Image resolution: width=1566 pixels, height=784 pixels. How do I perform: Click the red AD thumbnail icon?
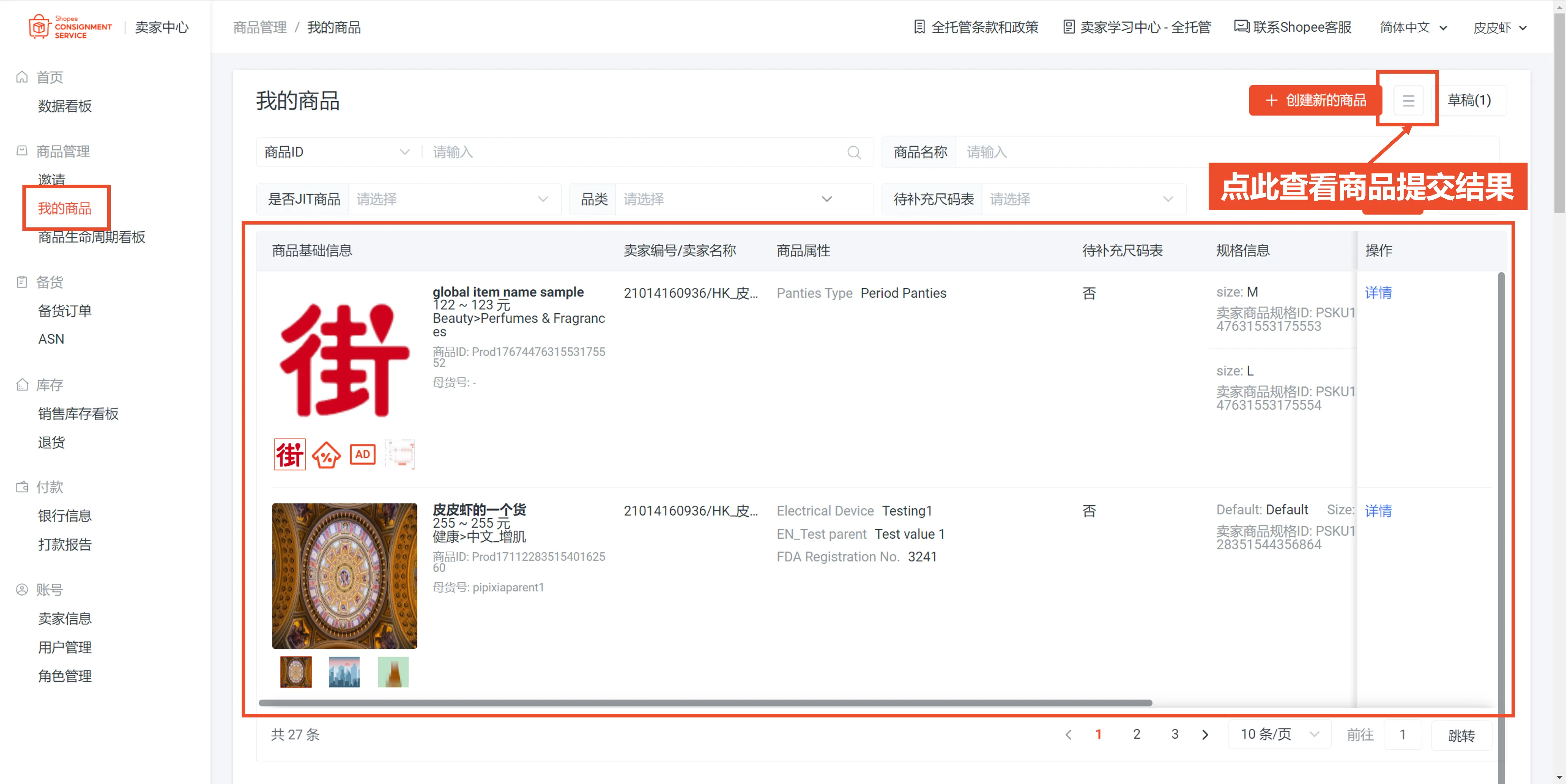[362, 454]
